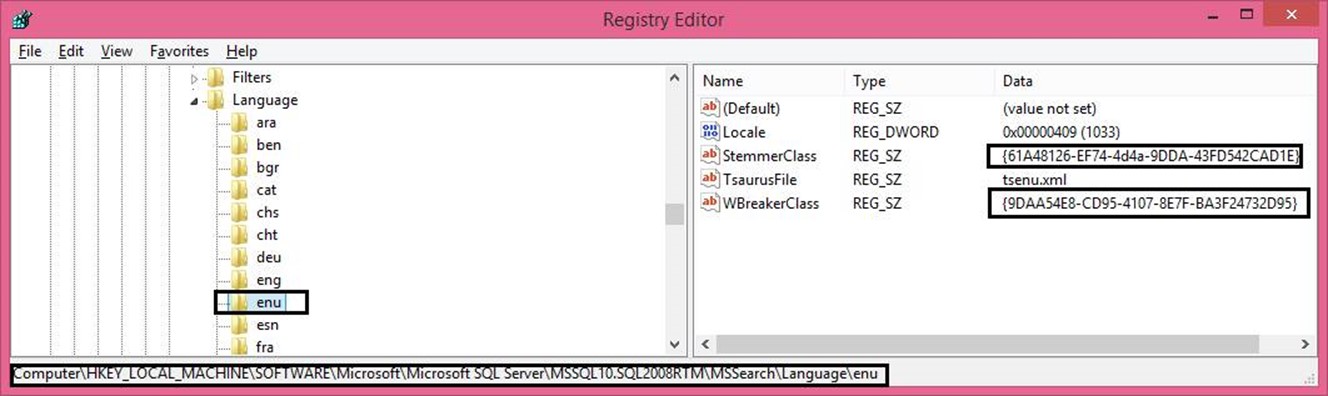The image size is (1328, 396).
Task: Click the Name column header
Action: point(770,81)
